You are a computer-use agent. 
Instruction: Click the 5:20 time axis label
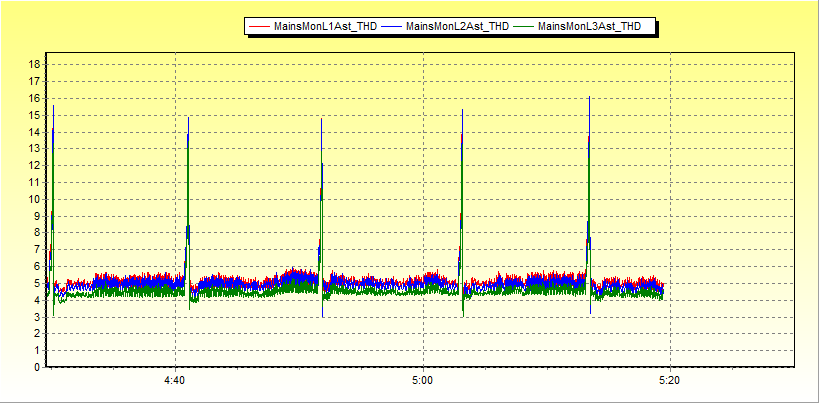(x=669, y=381)
